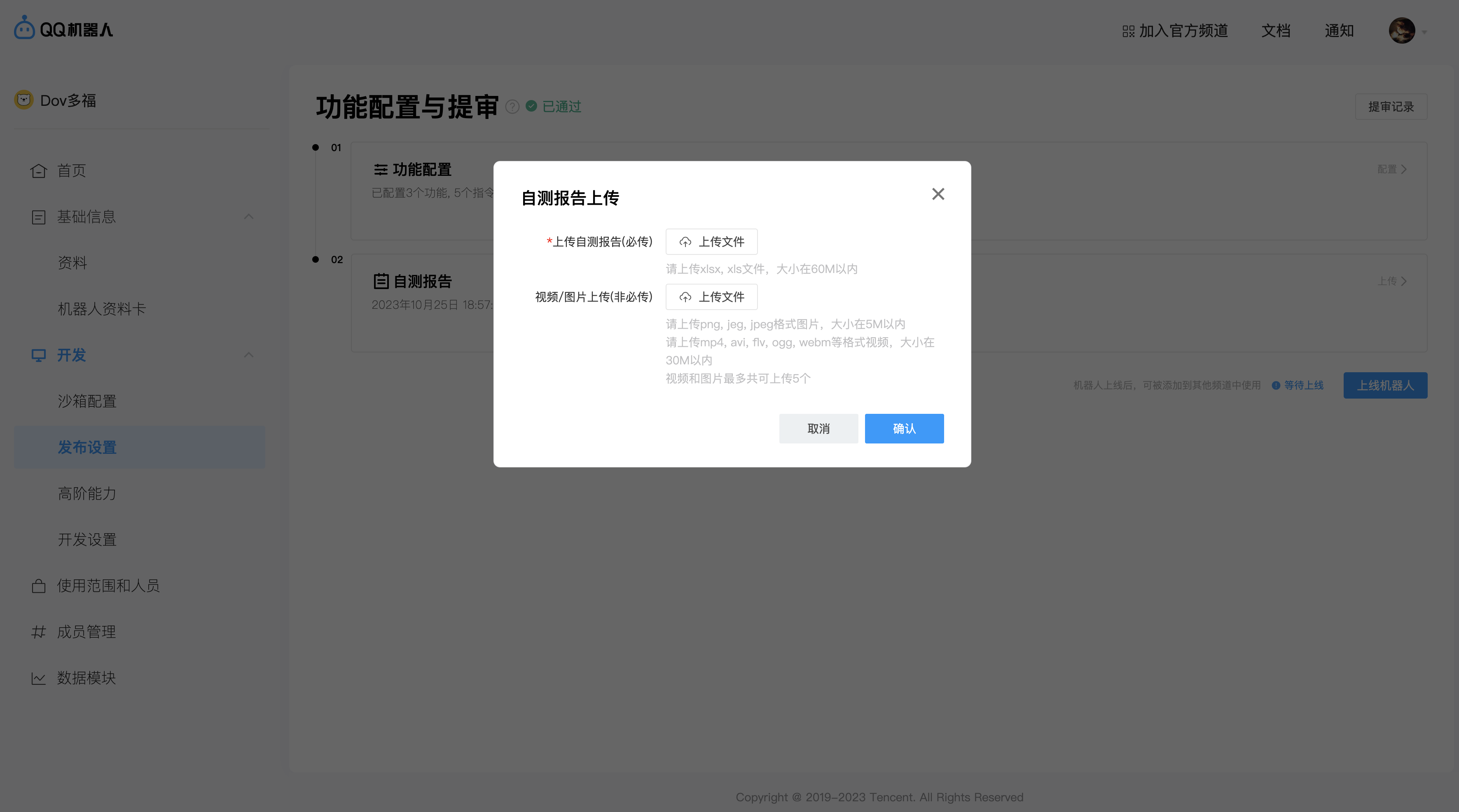Collapse the 开发 section chevron

coord(249,355)
